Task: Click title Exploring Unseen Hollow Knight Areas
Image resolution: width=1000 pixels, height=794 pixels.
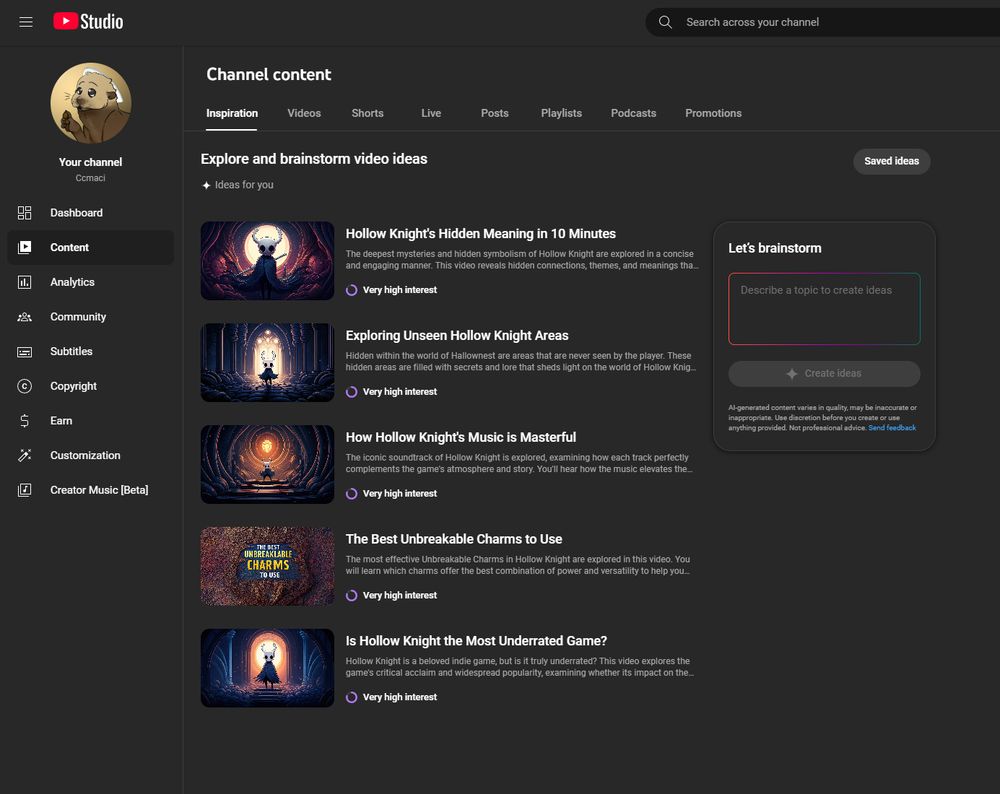Action: click(x=457, y=335)
